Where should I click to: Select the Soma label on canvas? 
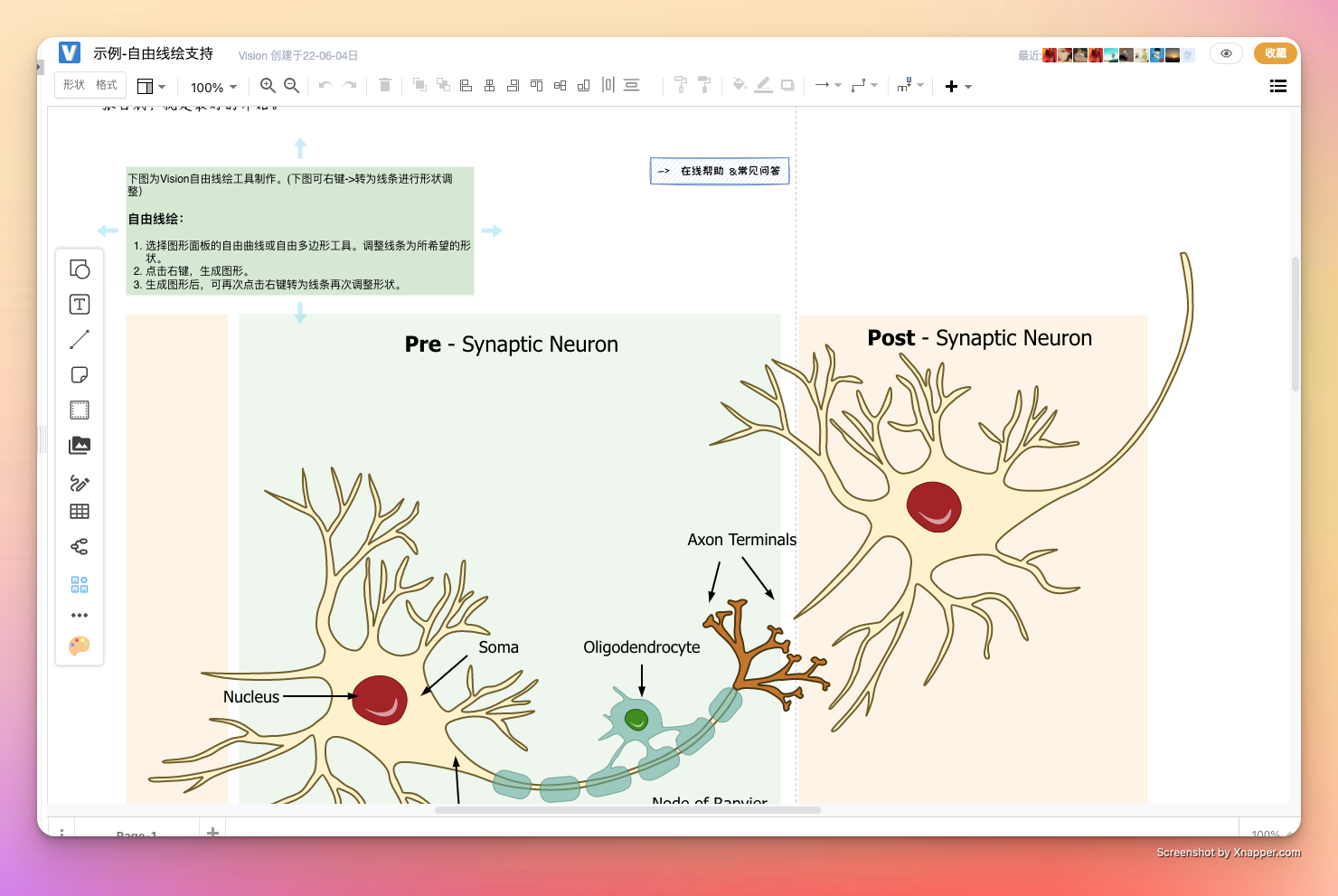point(498,647)
